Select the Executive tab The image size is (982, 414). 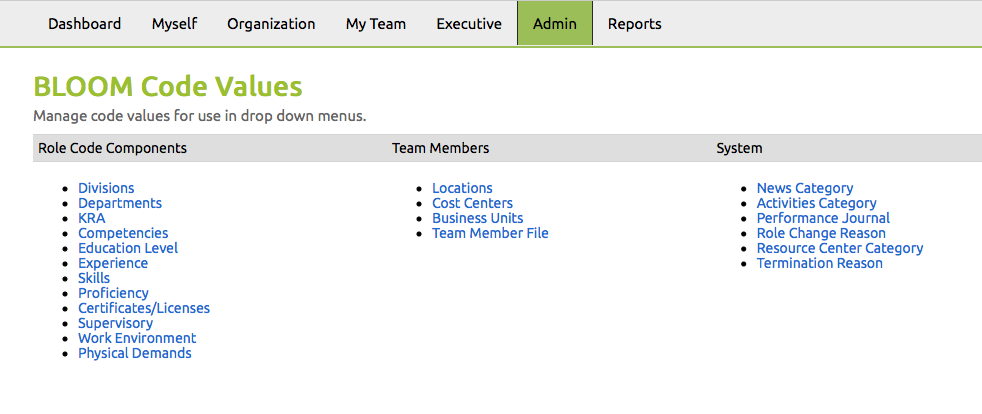pyautogui.click(x=469, y=24)
